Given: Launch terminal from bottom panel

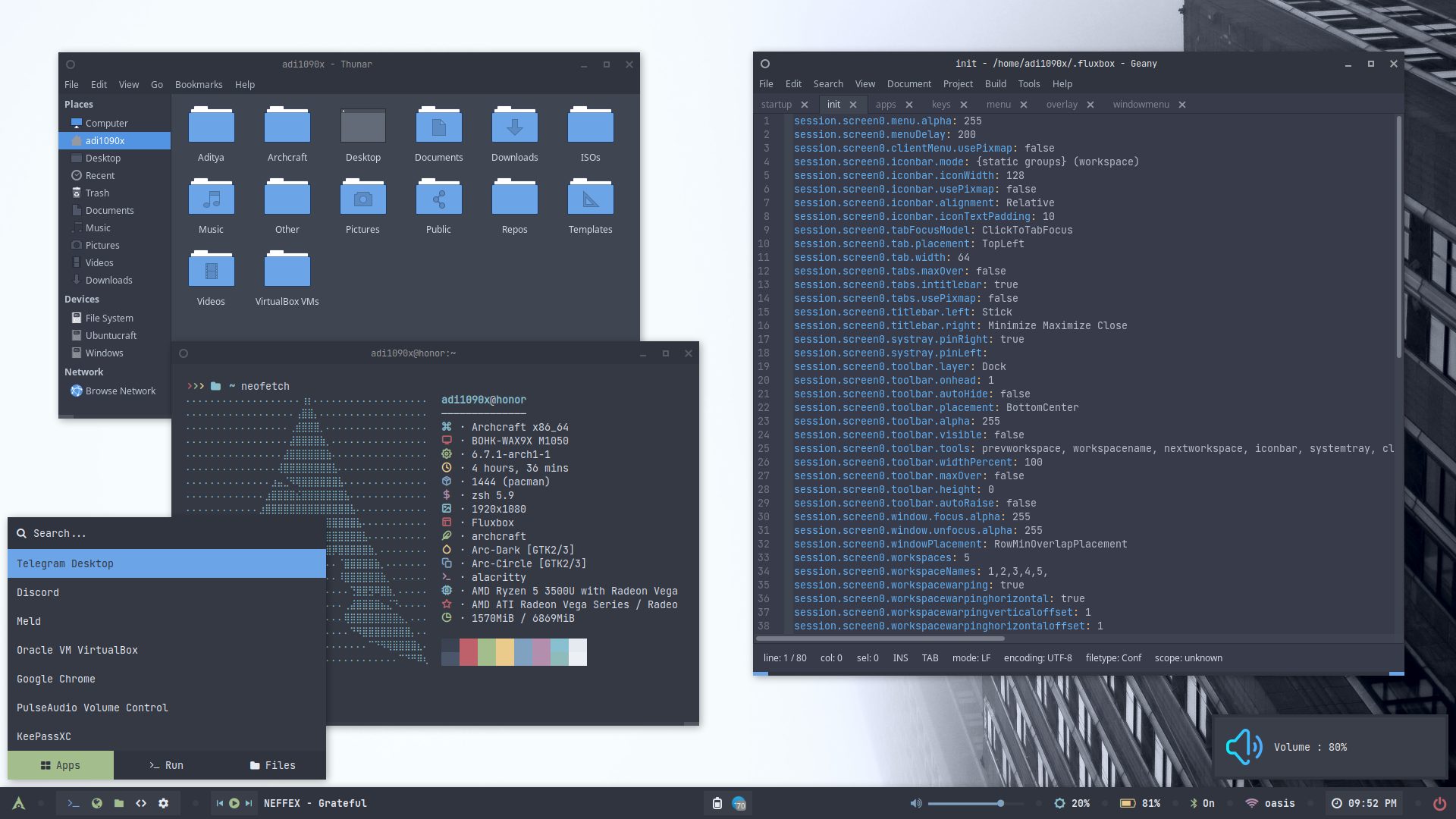Looking at the screenshot, I should click(74, 803).
